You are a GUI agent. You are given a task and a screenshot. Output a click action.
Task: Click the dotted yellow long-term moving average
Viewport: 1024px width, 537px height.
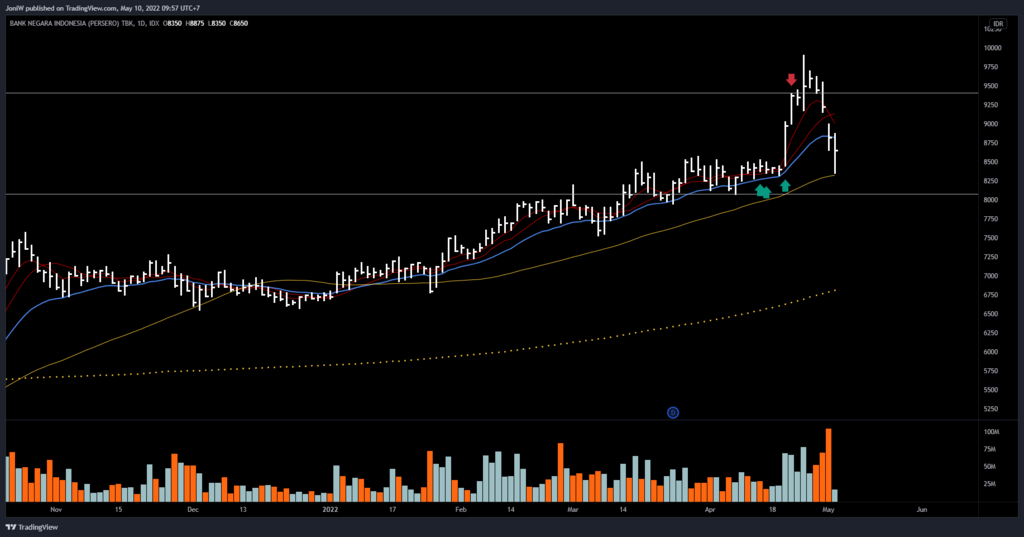tap(500, 351)
